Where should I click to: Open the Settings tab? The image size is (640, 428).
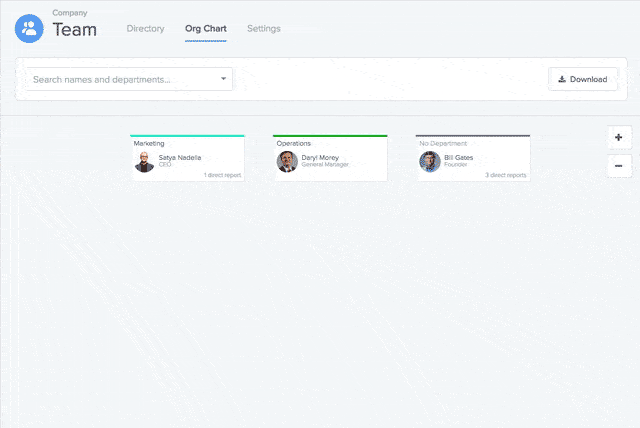[264, 29]
